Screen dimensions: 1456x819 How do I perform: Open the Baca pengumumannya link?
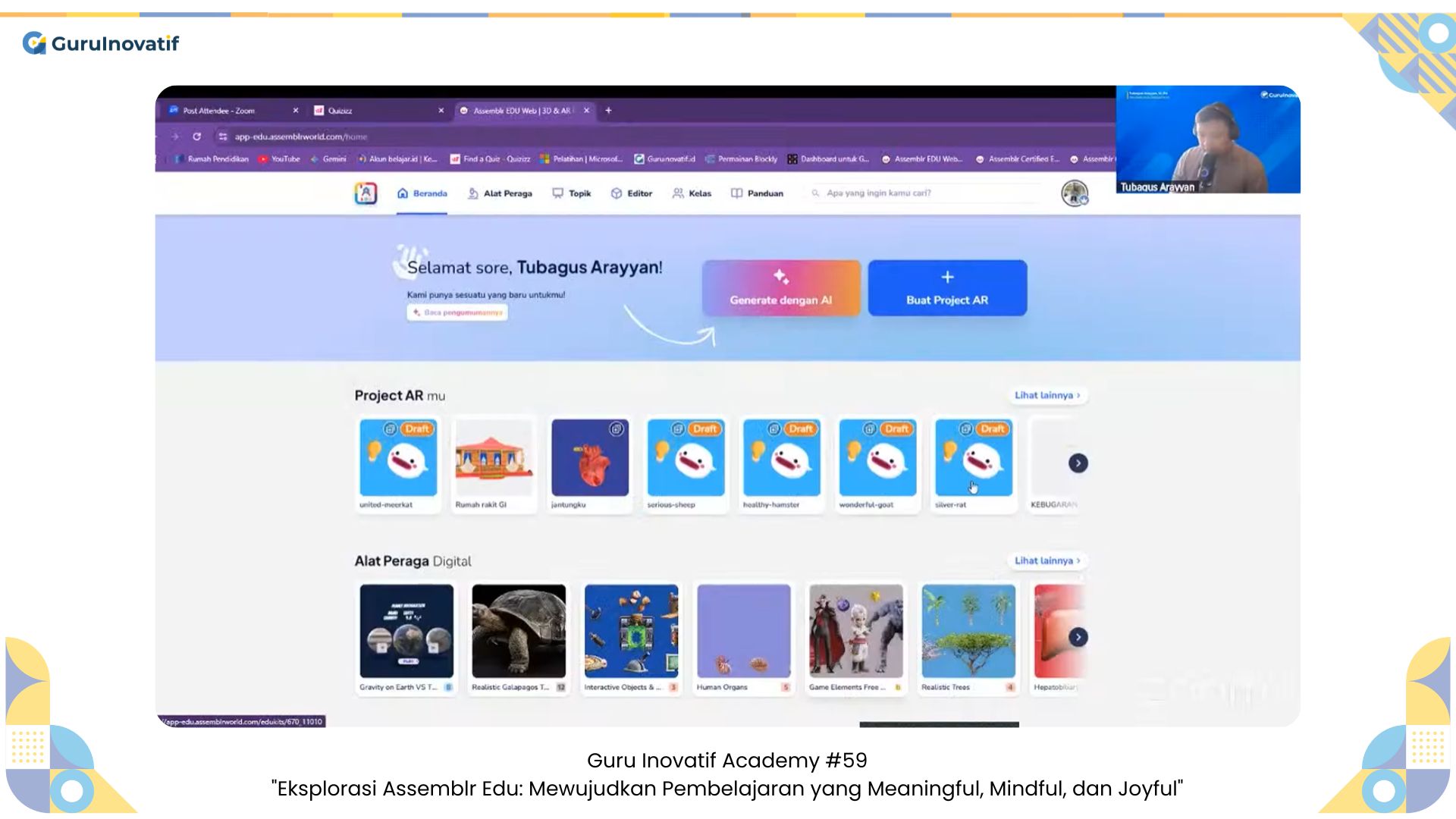pos(457,312)
